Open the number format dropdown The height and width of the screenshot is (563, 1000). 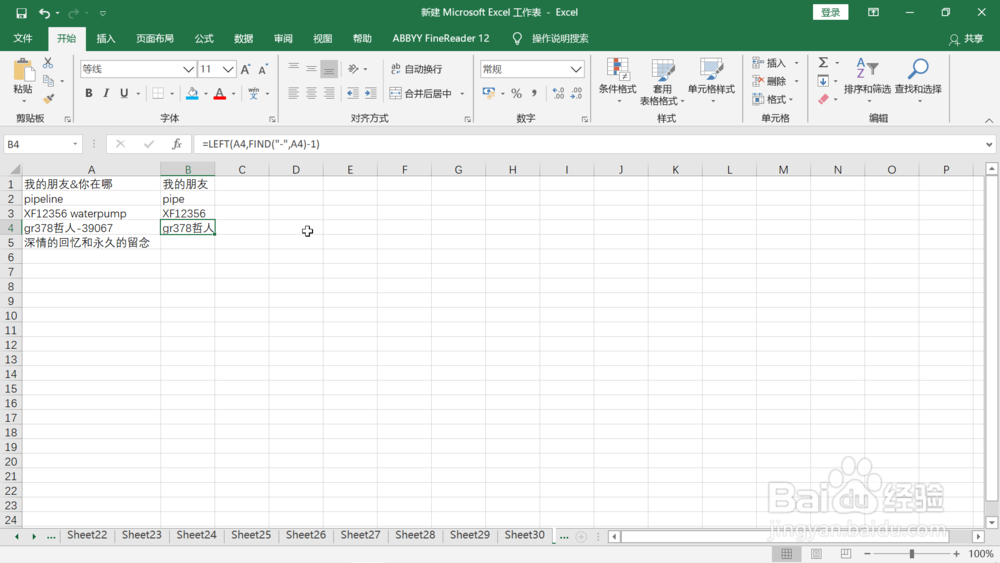pyautogui.click(x=576, y=69)
